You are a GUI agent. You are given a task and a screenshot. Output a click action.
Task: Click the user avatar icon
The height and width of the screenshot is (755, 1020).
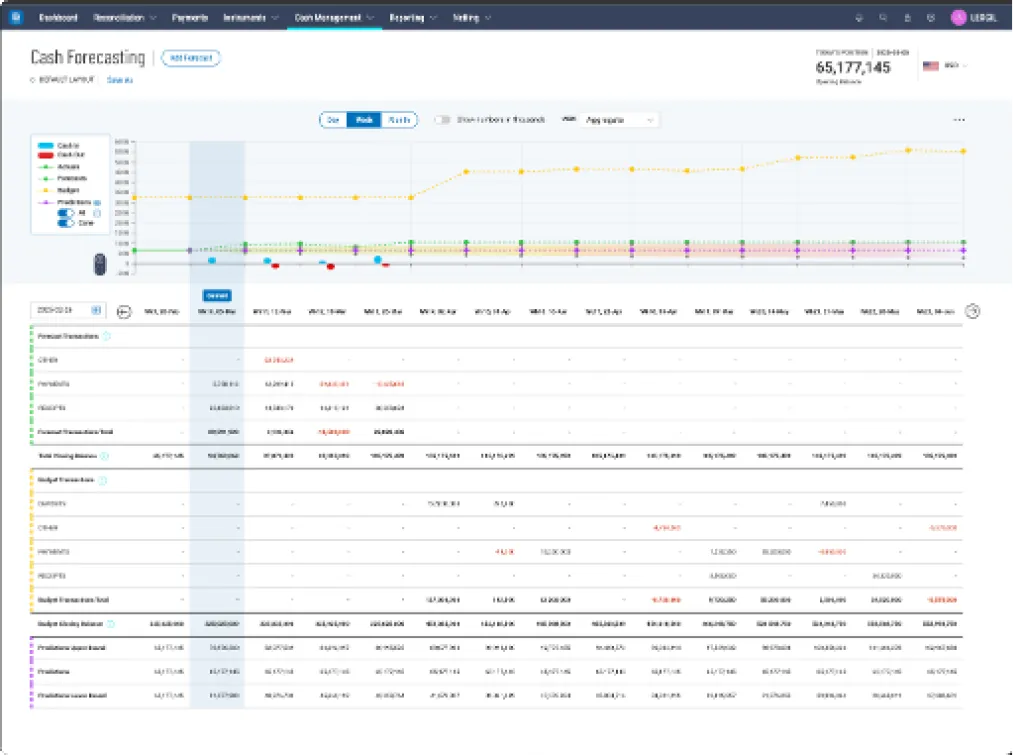958,17
